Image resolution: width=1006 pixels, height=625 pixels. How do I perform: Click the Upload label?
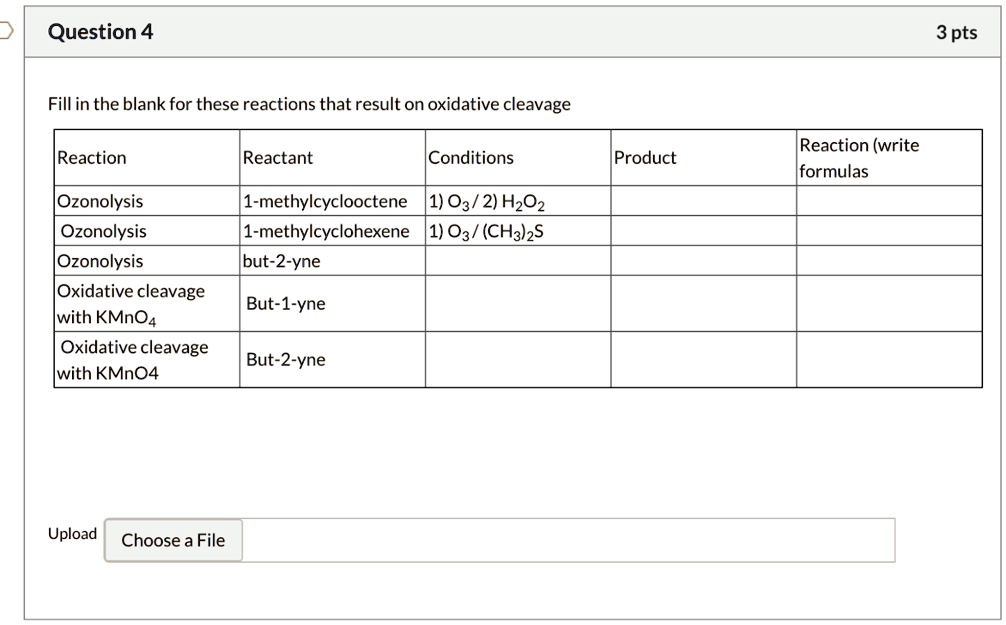click(71, 534)
